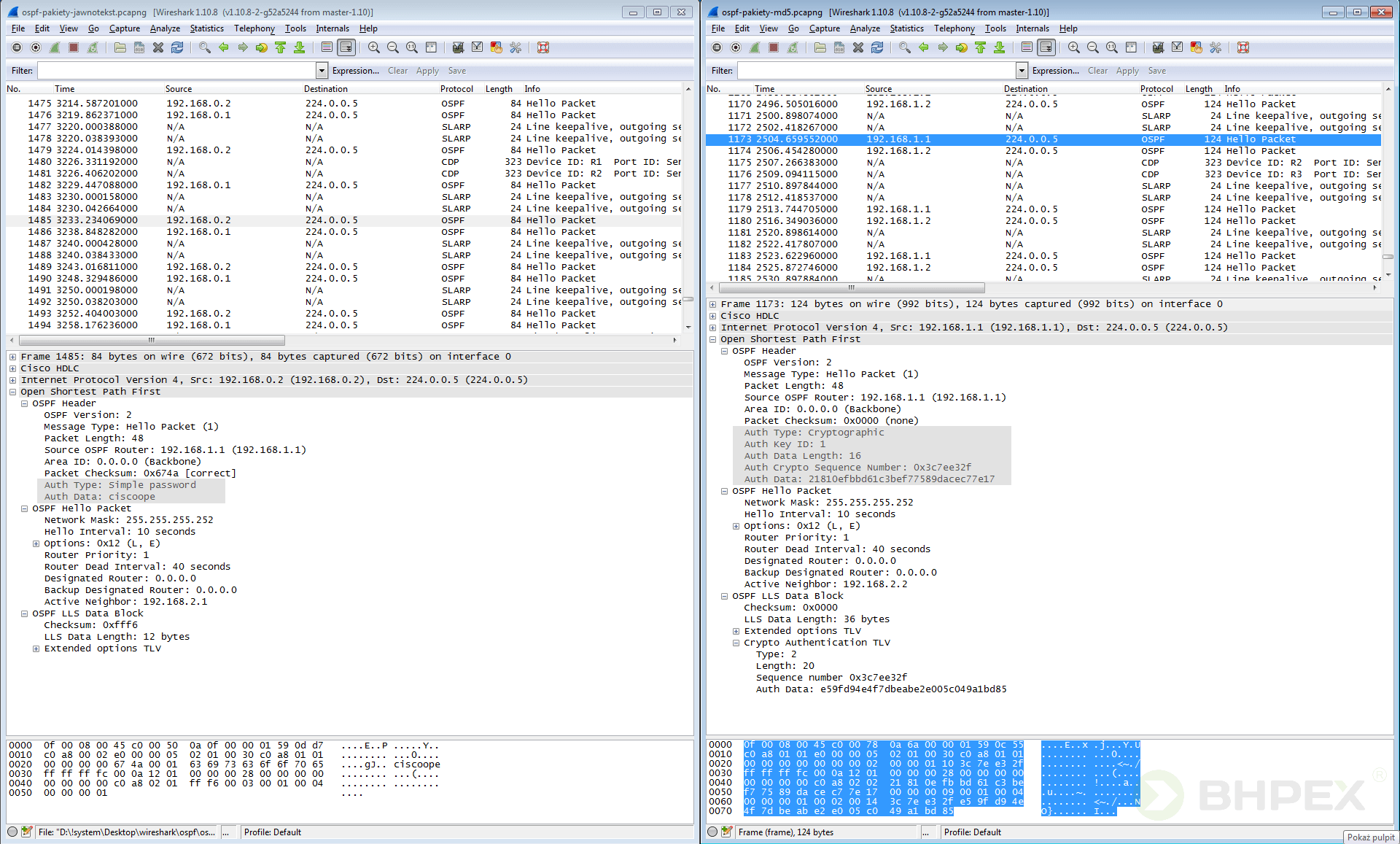Screen dimensions: 1400x844
Task: Toggle Auto scroll packet list in left window
Action: [x=346, y=47]
